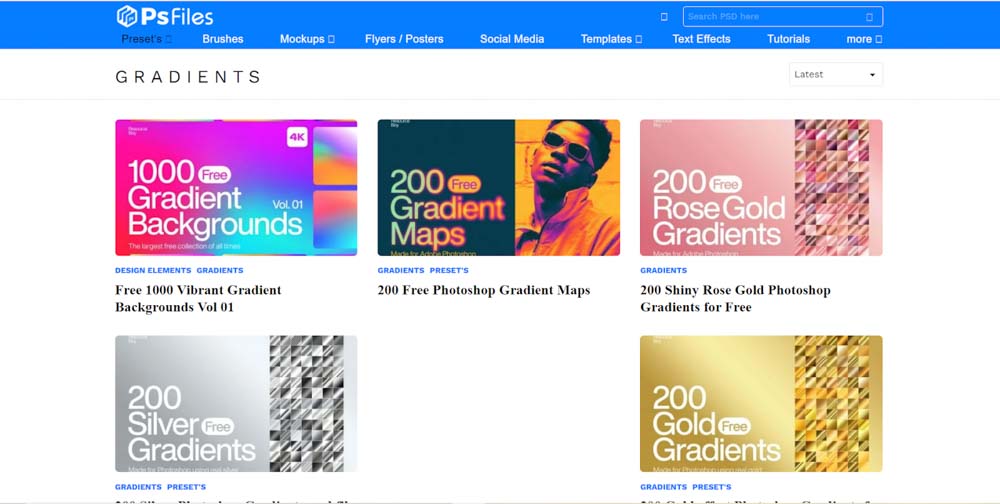The height and width of the screenshot is (504, 1000).
Task: Open the Brushes menu item
Action: pyautogui.click(x=223, y=39)
